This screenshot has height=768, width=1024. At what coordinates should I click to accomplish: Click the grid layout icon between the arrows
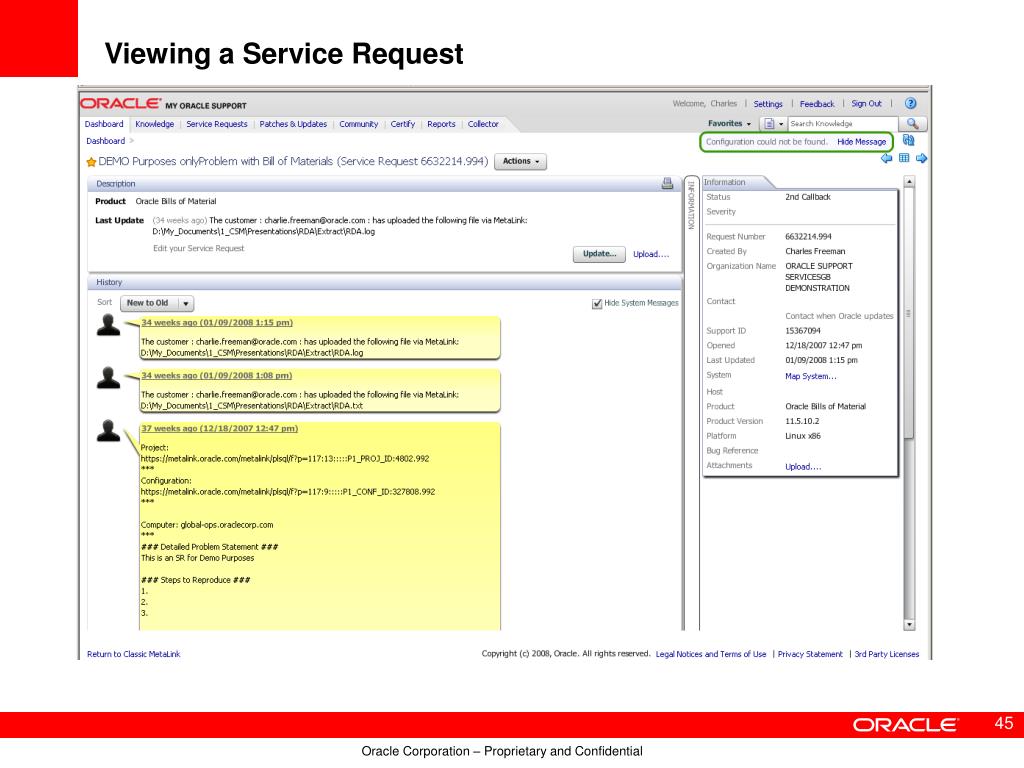[904, 158]
